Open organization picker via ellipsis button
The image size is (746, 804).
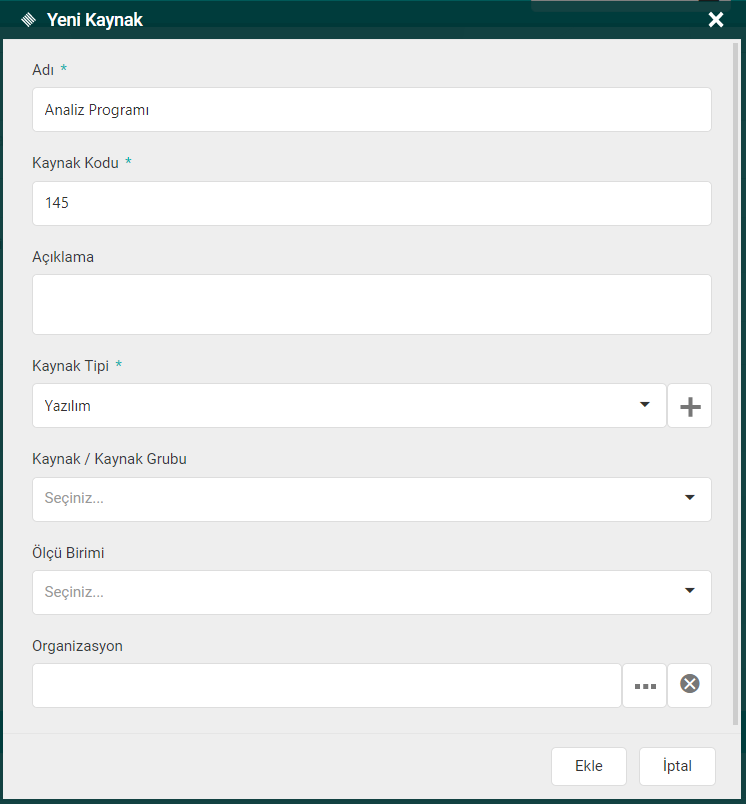645,686
